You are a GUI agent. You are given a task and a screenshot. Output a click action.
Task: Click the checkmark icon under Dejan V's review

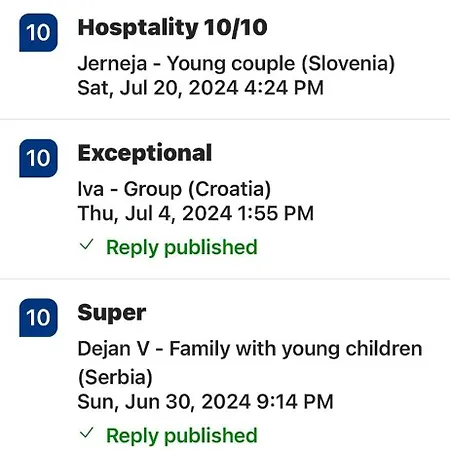click(x=86, y=433)
